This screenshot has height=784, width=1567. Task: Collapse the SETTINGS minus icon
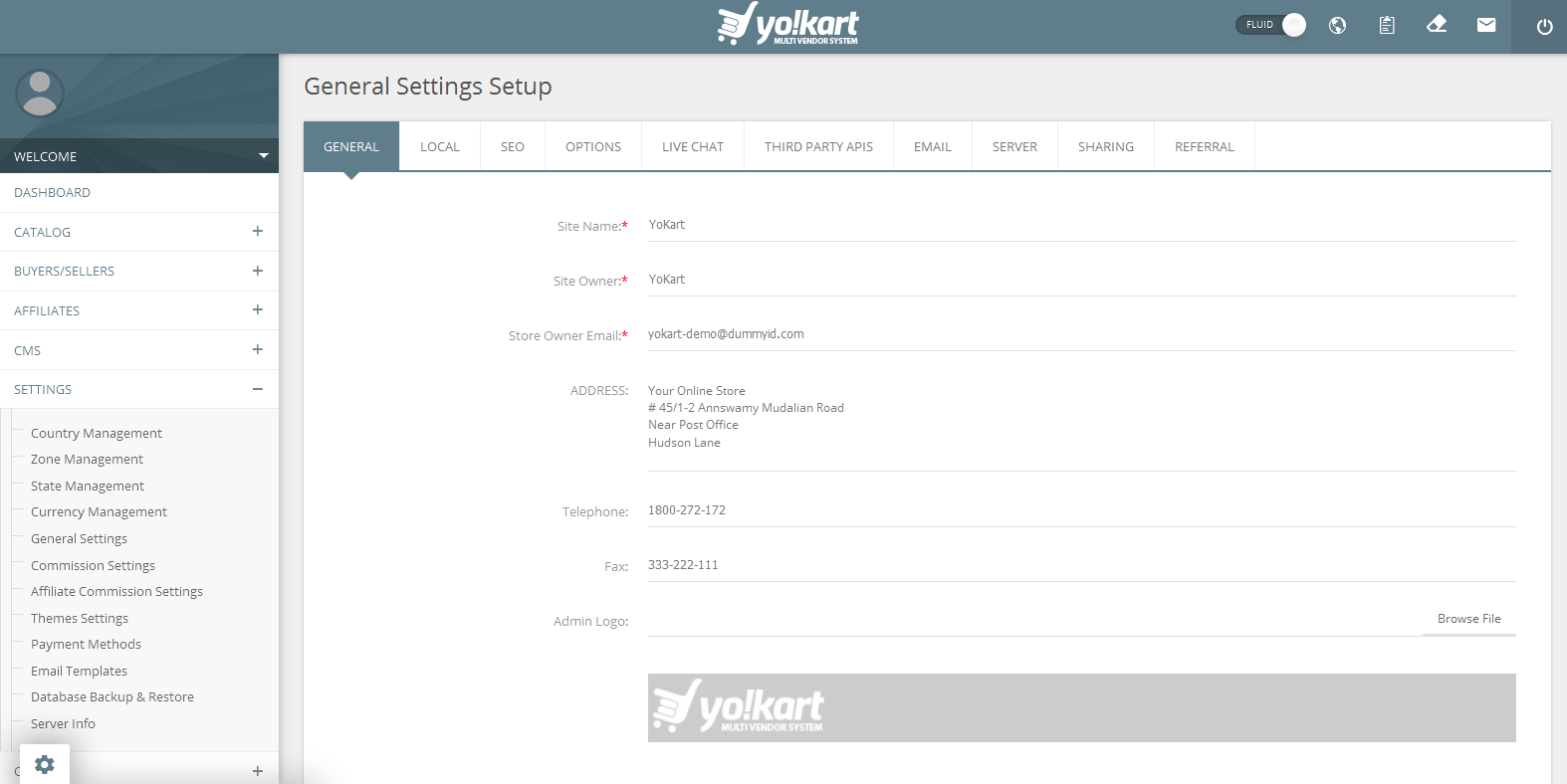[x=258, y=389]
